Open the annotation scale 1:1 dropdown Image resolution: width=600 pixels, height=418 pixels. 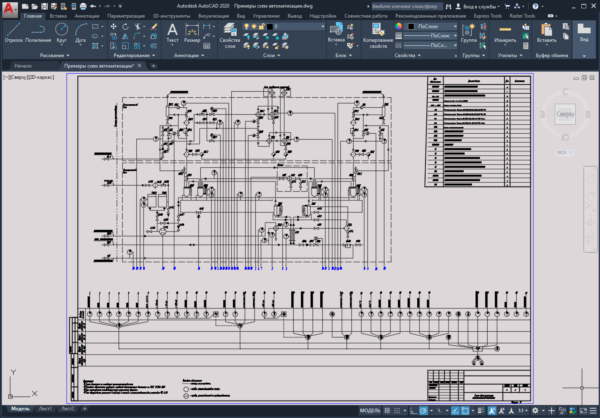coord(523,411)
